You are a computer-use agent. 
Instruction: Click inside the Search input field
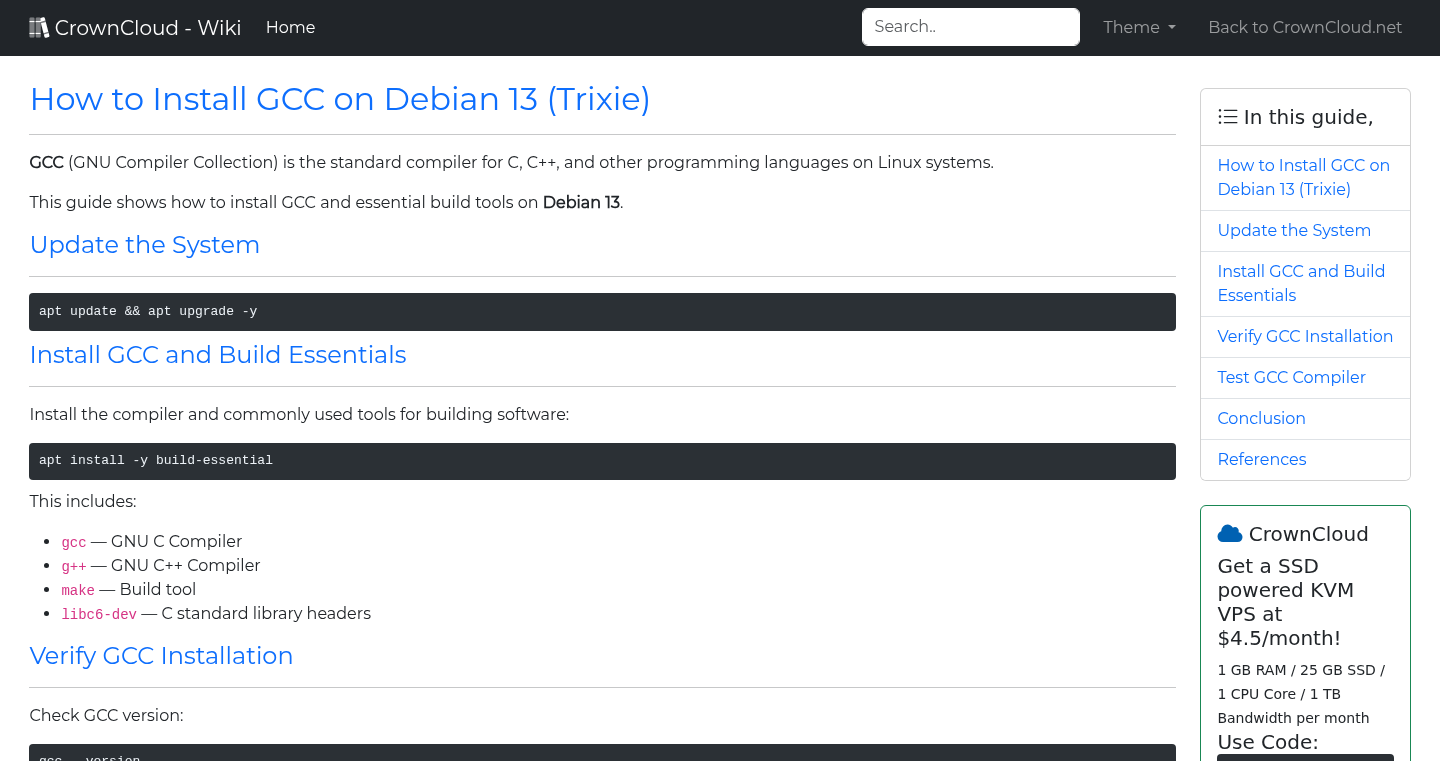(970, 26)
